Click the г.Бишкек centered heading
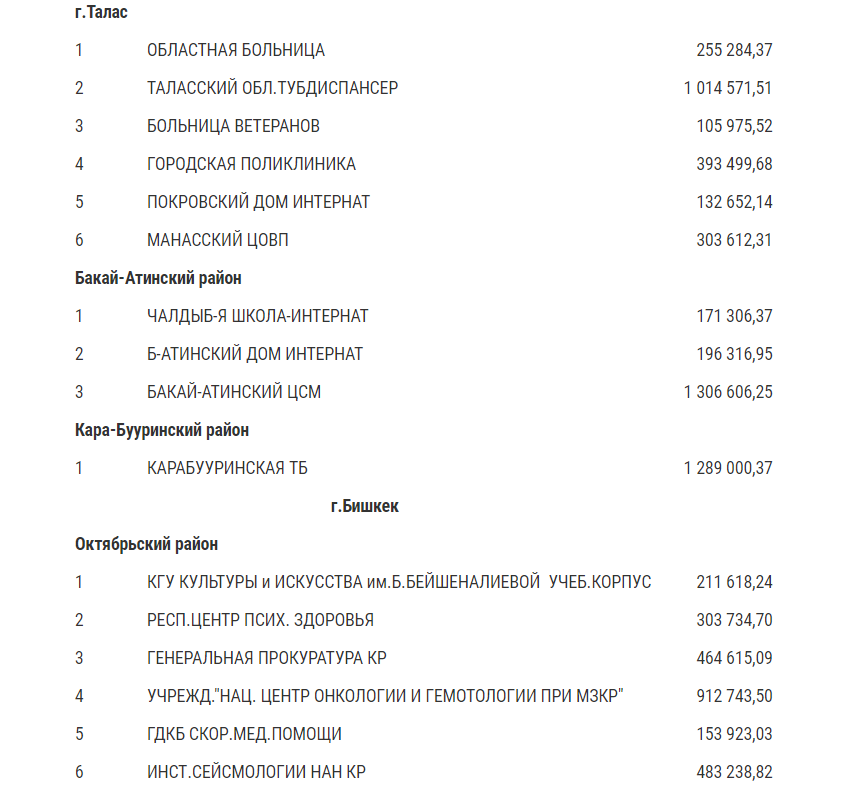Viewport: 850px width, 792px height. [365, 506]
